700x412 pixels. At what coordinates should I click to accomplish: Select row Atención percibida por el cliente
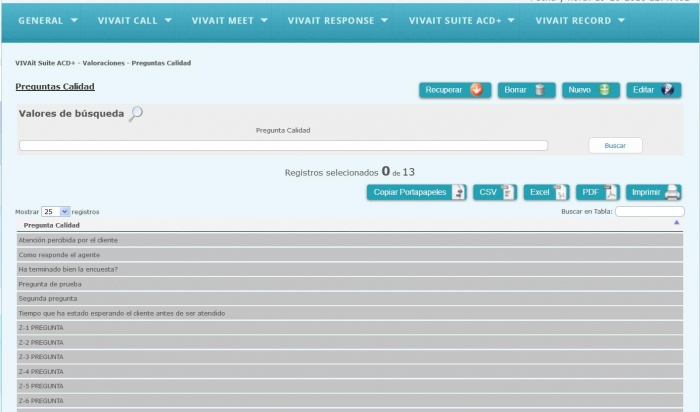tap(350, 240)
